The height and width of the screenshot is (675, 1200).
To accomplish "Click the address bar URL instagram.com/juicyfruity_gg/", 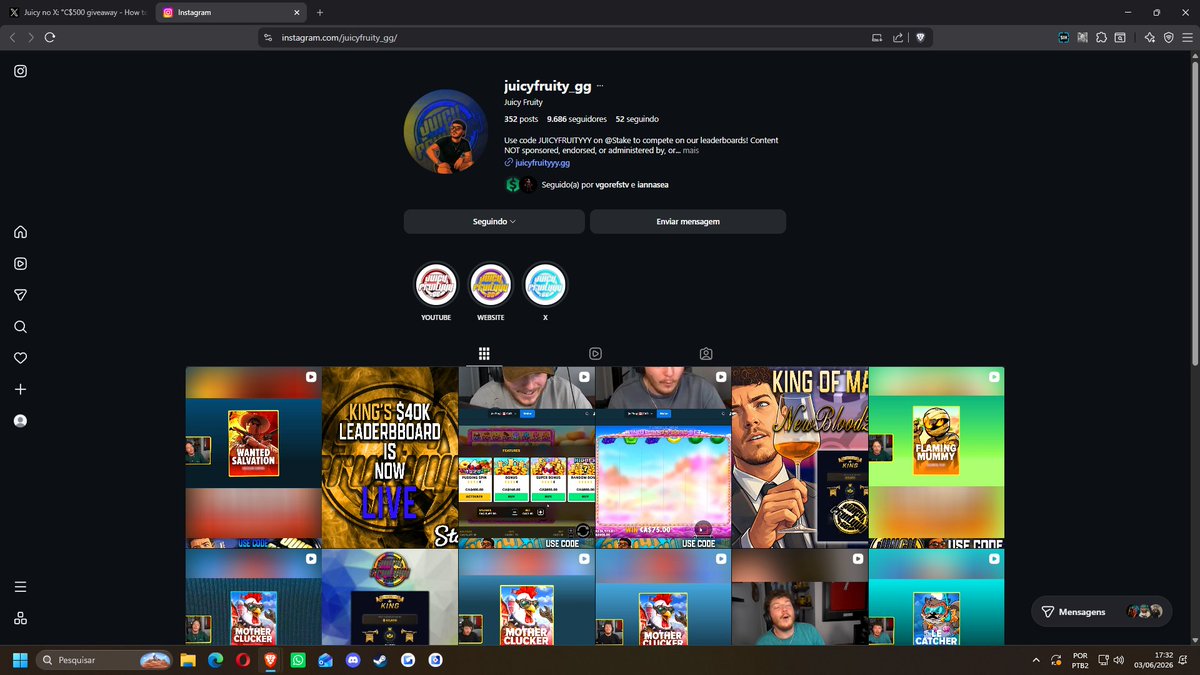I will (x=339, y=37).
